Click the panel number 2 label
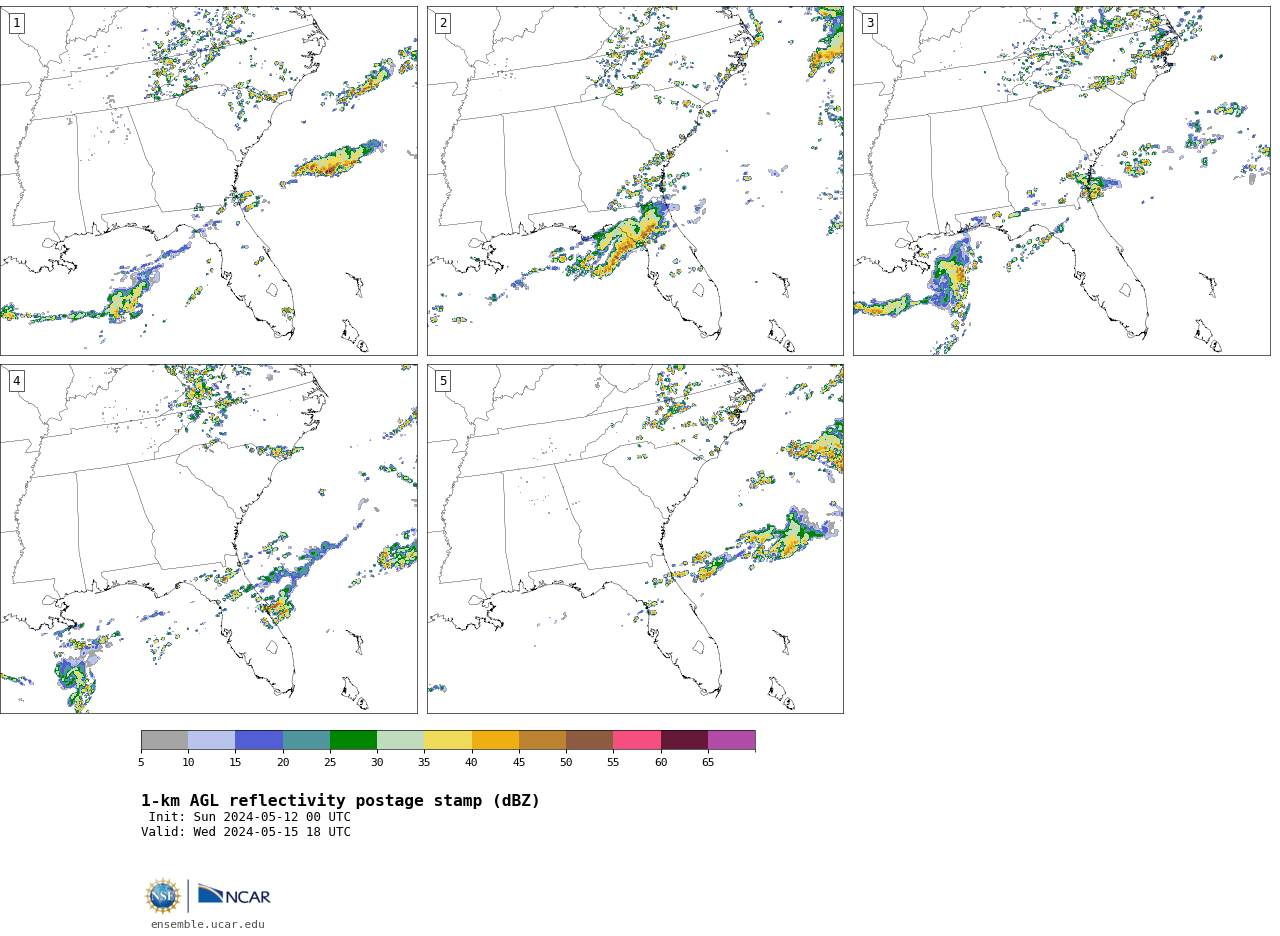1280x936 pixels. 443,23
